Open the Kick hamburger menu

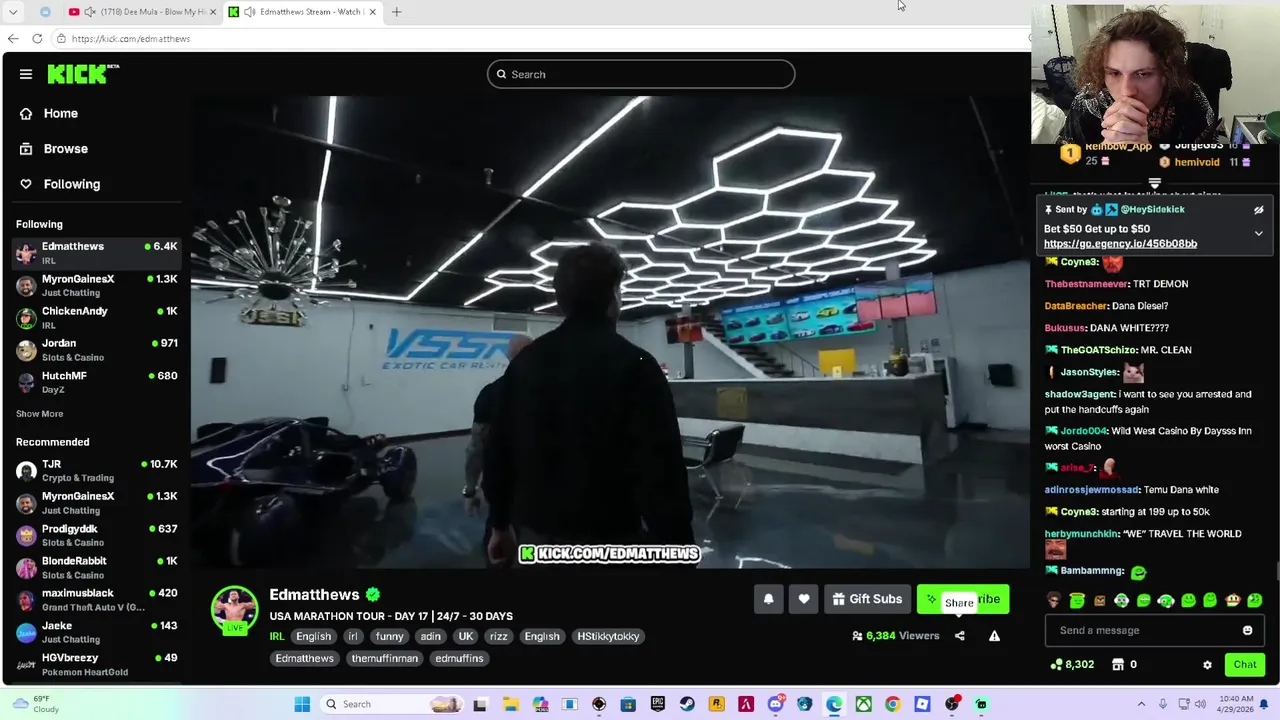26,74
